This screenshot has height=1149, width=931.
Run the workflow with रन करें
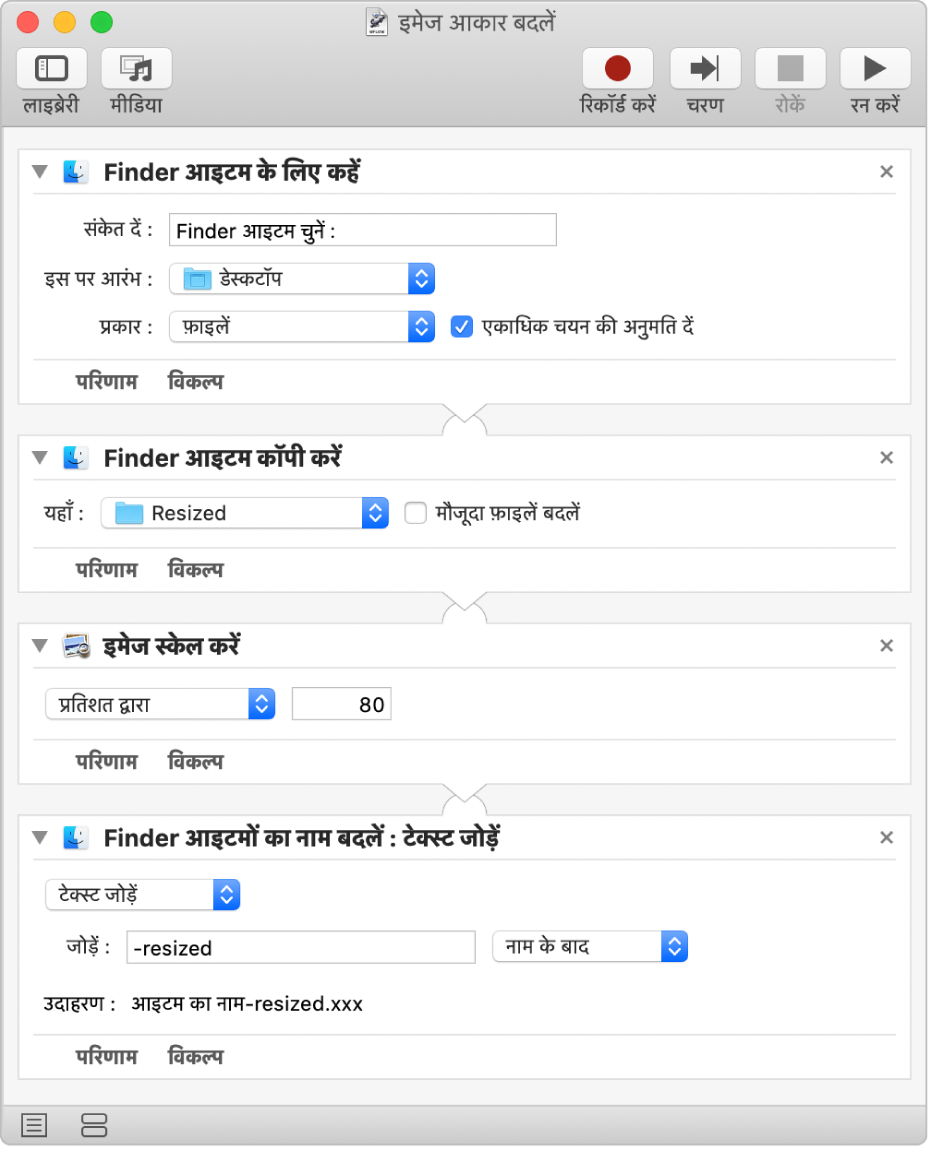pyautogui.click(x=875, y=69)
